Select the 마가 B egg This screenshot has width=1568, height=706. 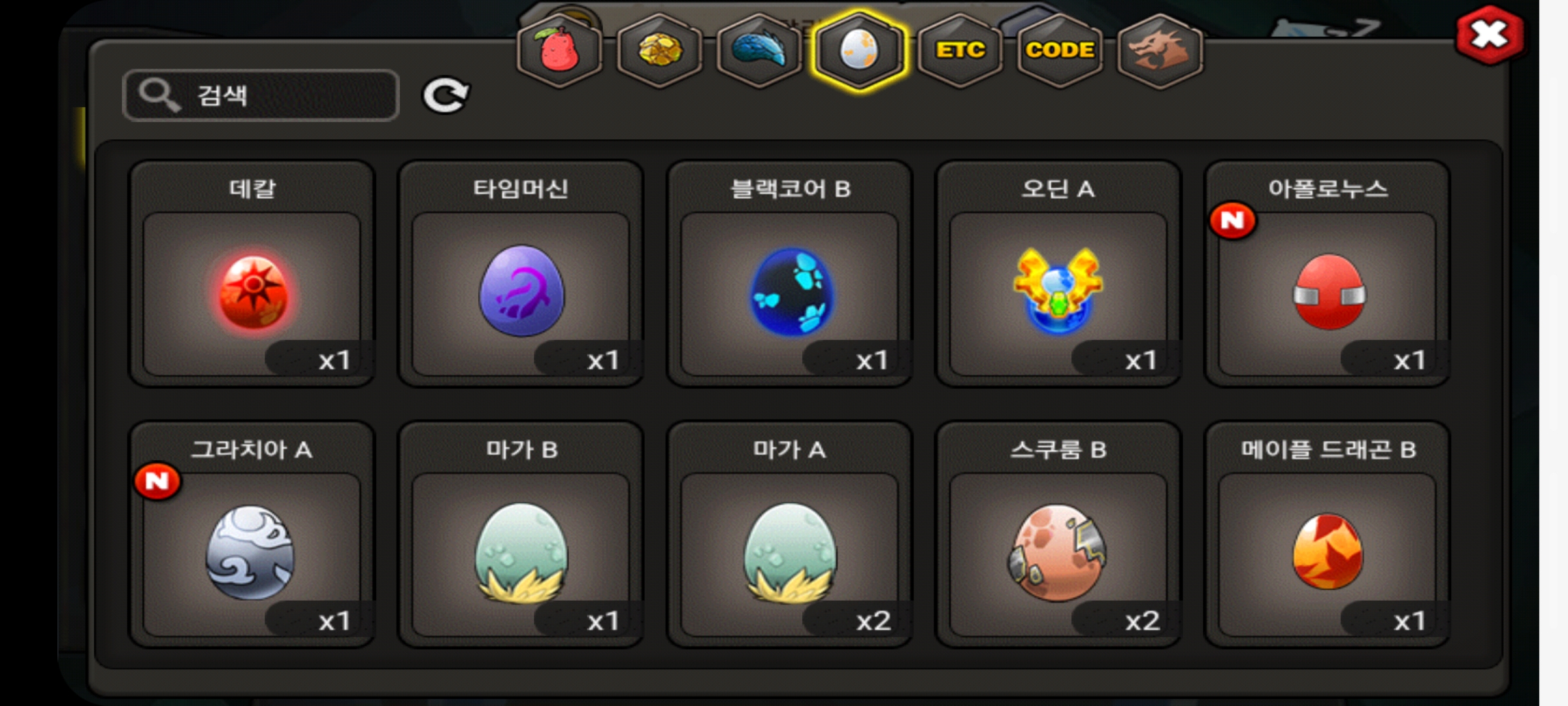521,534
